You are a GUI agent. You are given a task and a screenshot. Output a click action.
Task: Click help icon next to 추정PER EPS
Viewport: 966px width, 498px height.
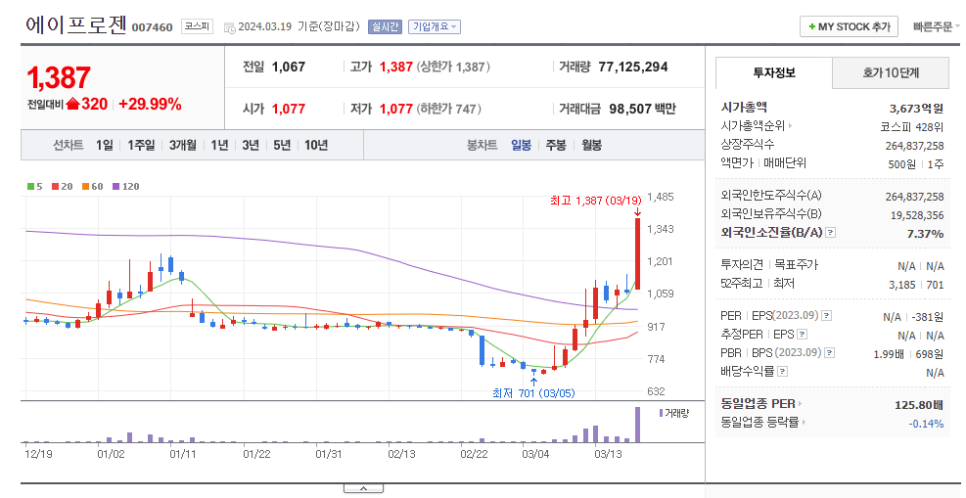click(x=802, y=335)
